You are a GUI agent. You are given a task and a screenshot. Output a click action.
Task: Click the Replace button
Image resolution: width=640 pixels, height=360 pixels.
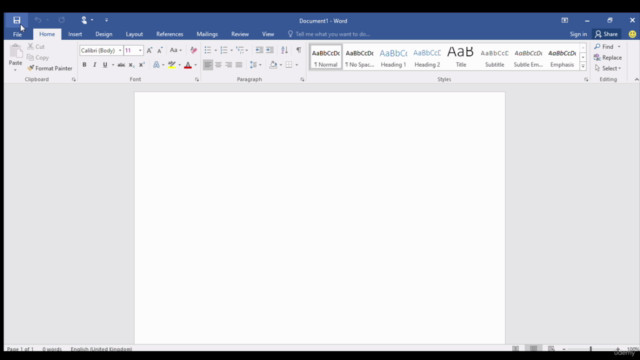(608, 58)
